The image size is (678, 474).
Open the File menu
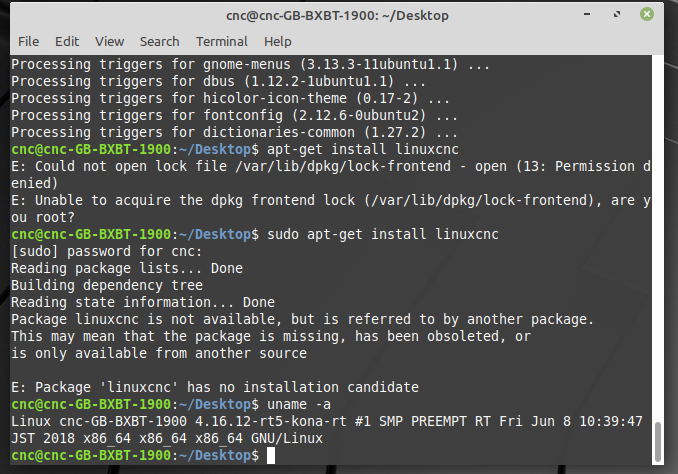coord(29,42)
